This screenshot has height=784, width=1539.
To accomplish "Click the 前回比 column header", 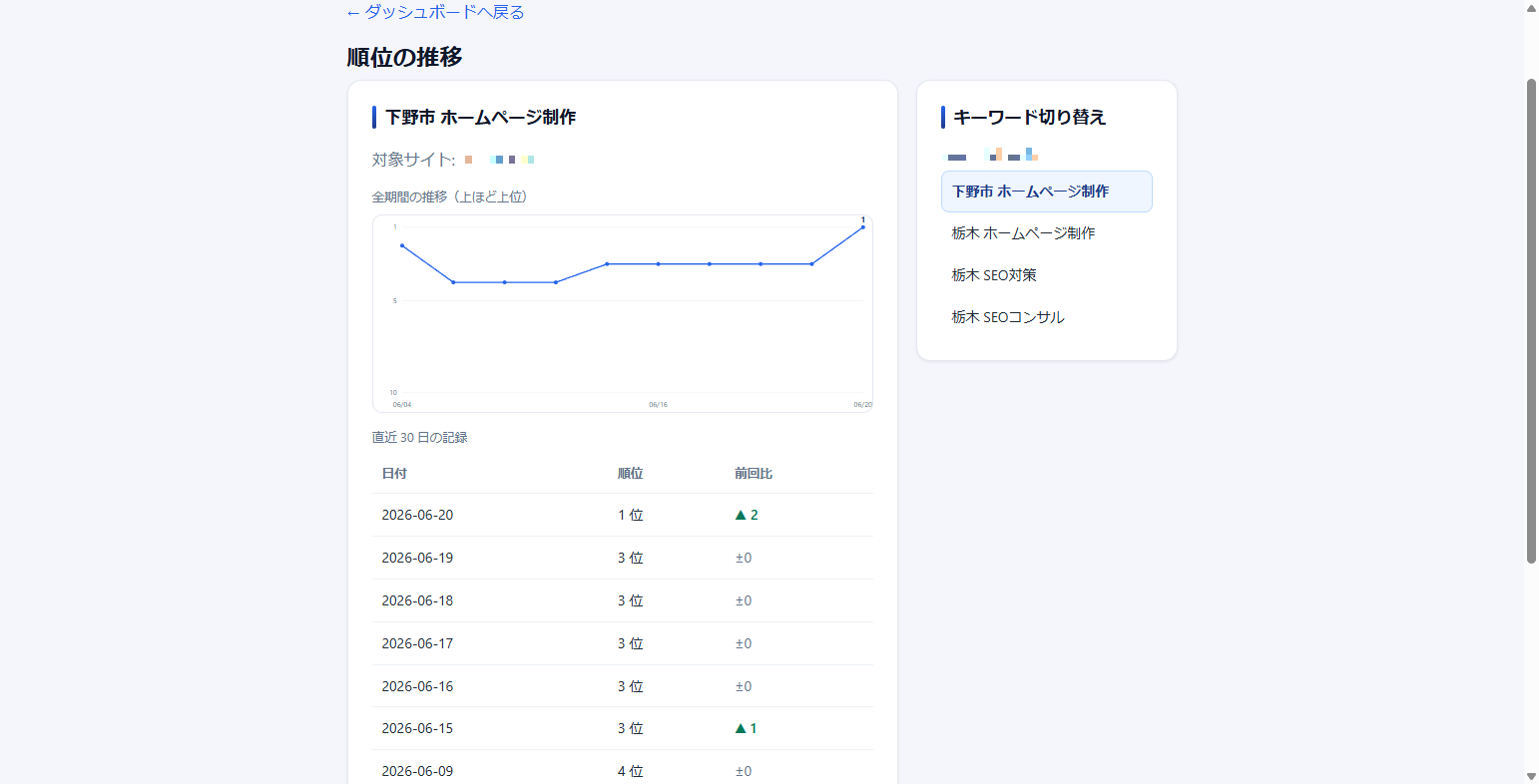I will click(754, 474).
